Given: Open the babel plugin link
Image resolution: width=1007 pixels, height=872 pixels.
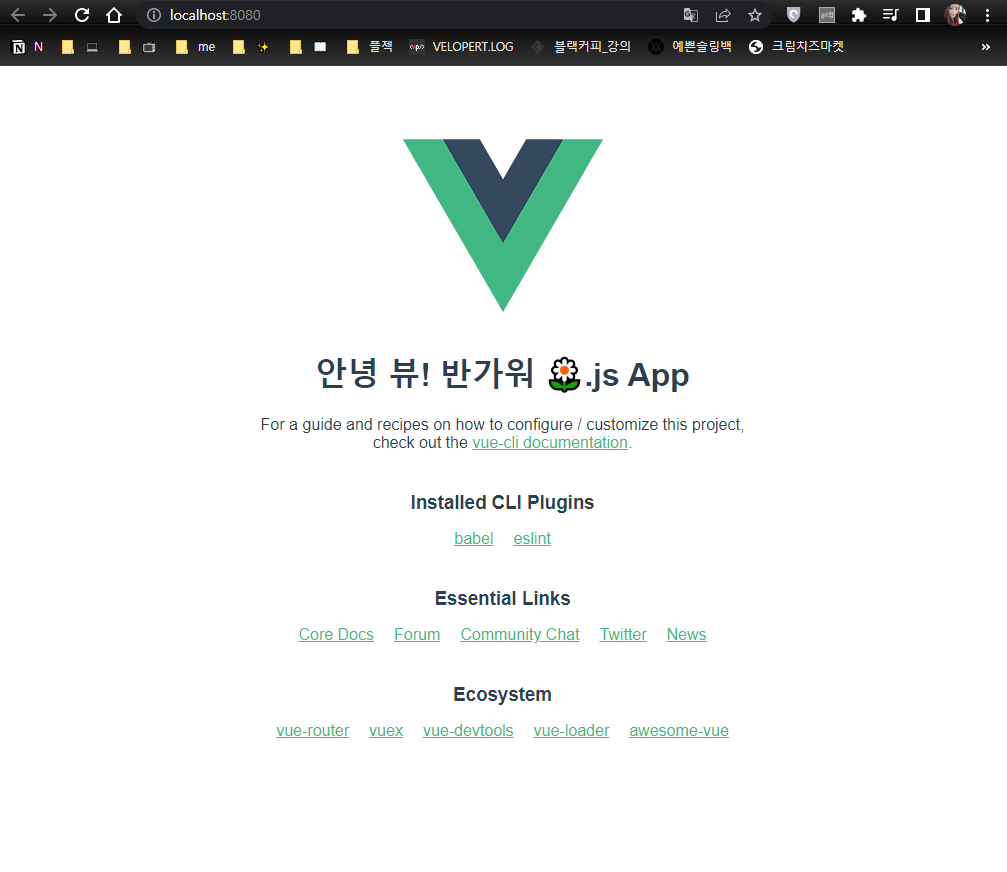Looking at the screenshot, I should (x=473, y=538).
